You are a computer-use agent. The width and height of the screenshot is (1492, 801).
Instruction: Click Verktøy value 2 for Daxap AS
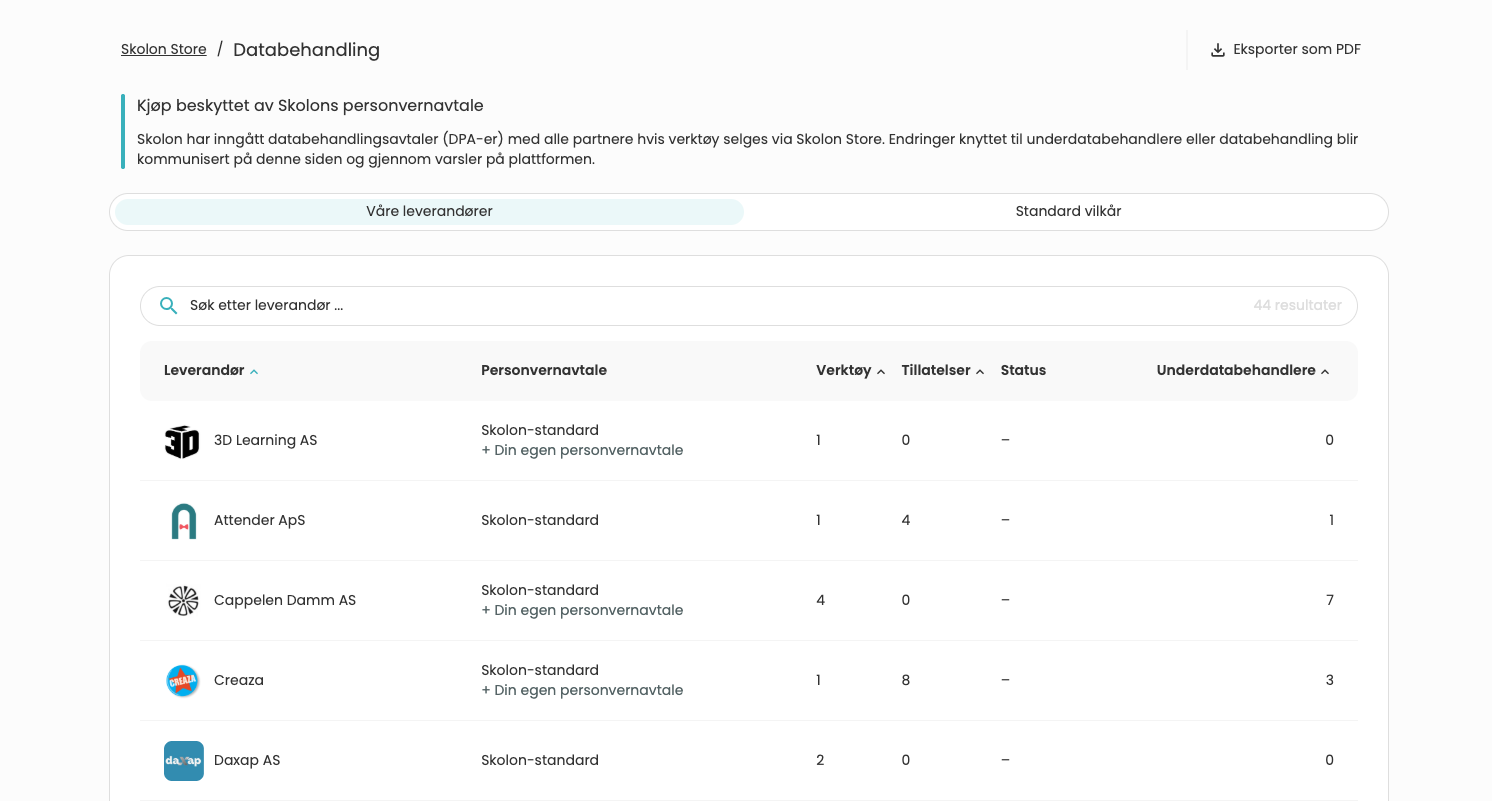click(820, 761)
